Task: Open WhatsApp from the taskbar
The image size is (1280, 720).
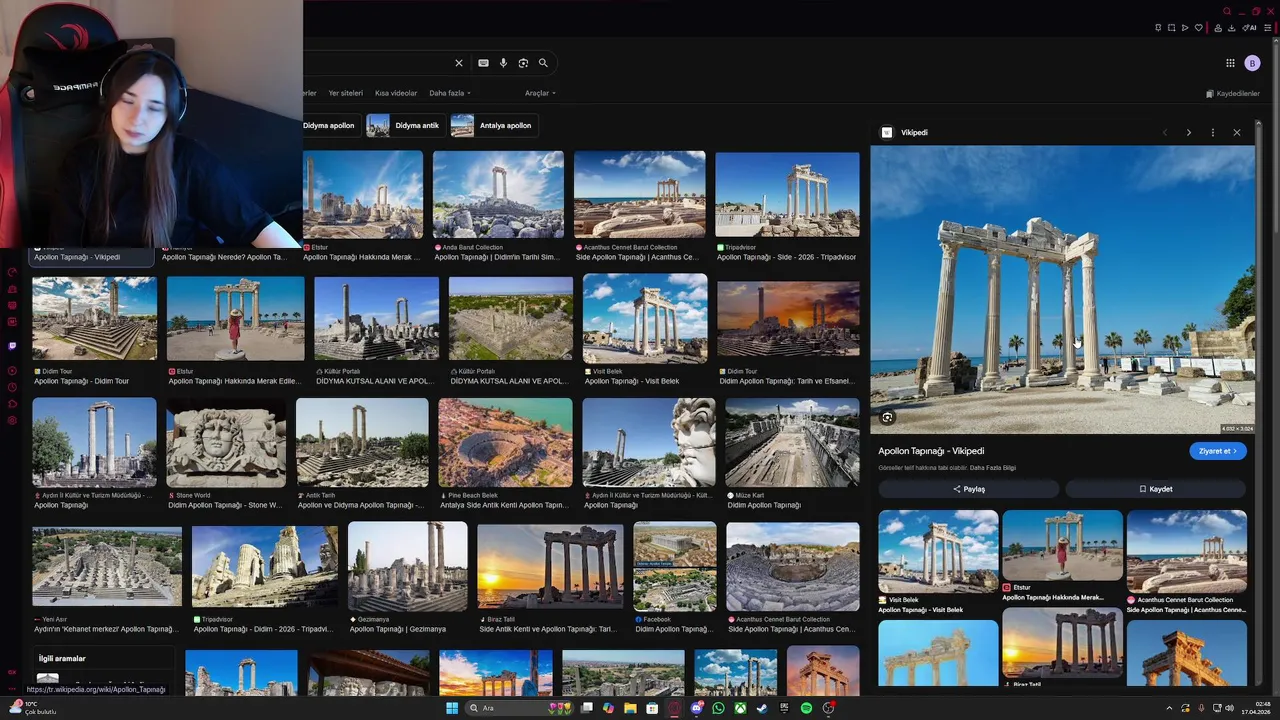Action: (718, 708)
